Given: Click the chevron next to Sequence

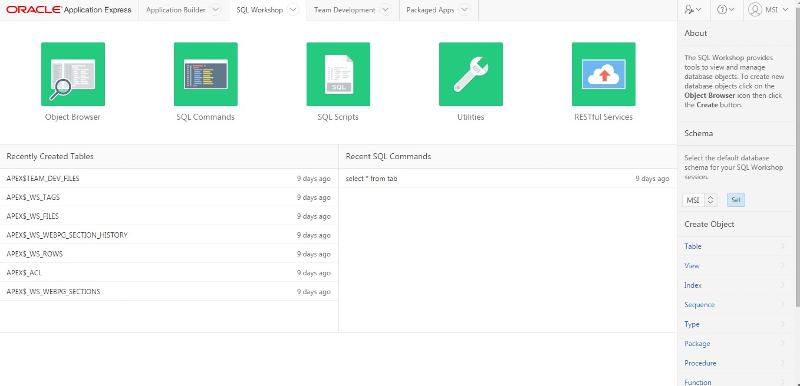Looking at the screenshot, I should coord(783,305).
